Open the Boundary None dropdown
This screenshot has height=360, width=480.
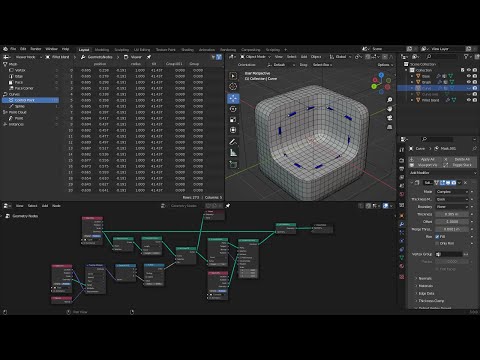(x=452, y=207)
